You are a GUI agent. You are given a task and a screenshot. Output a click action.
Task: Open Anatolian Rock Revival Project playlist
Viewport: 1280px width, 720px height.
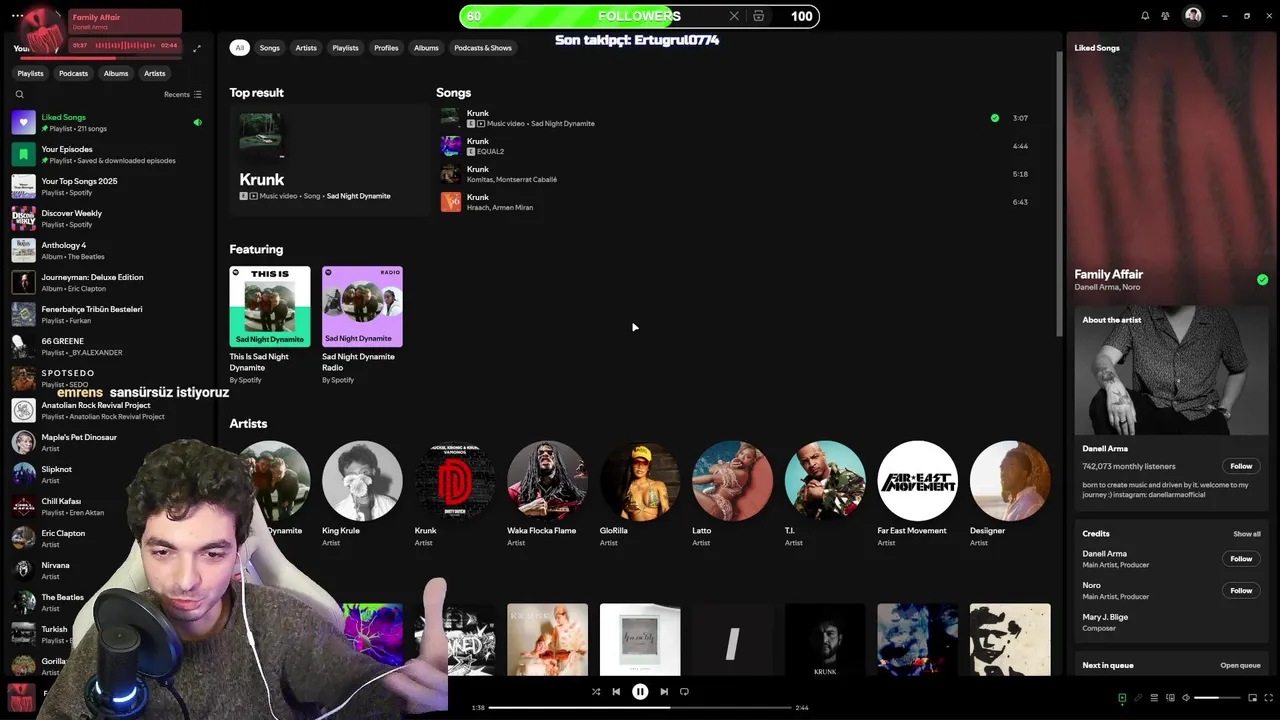108,410
